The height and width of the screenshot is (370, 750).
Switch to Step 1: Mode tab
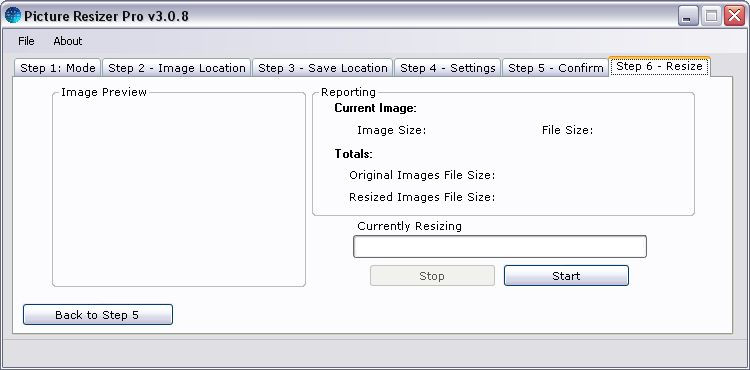(x=57, y=68)
